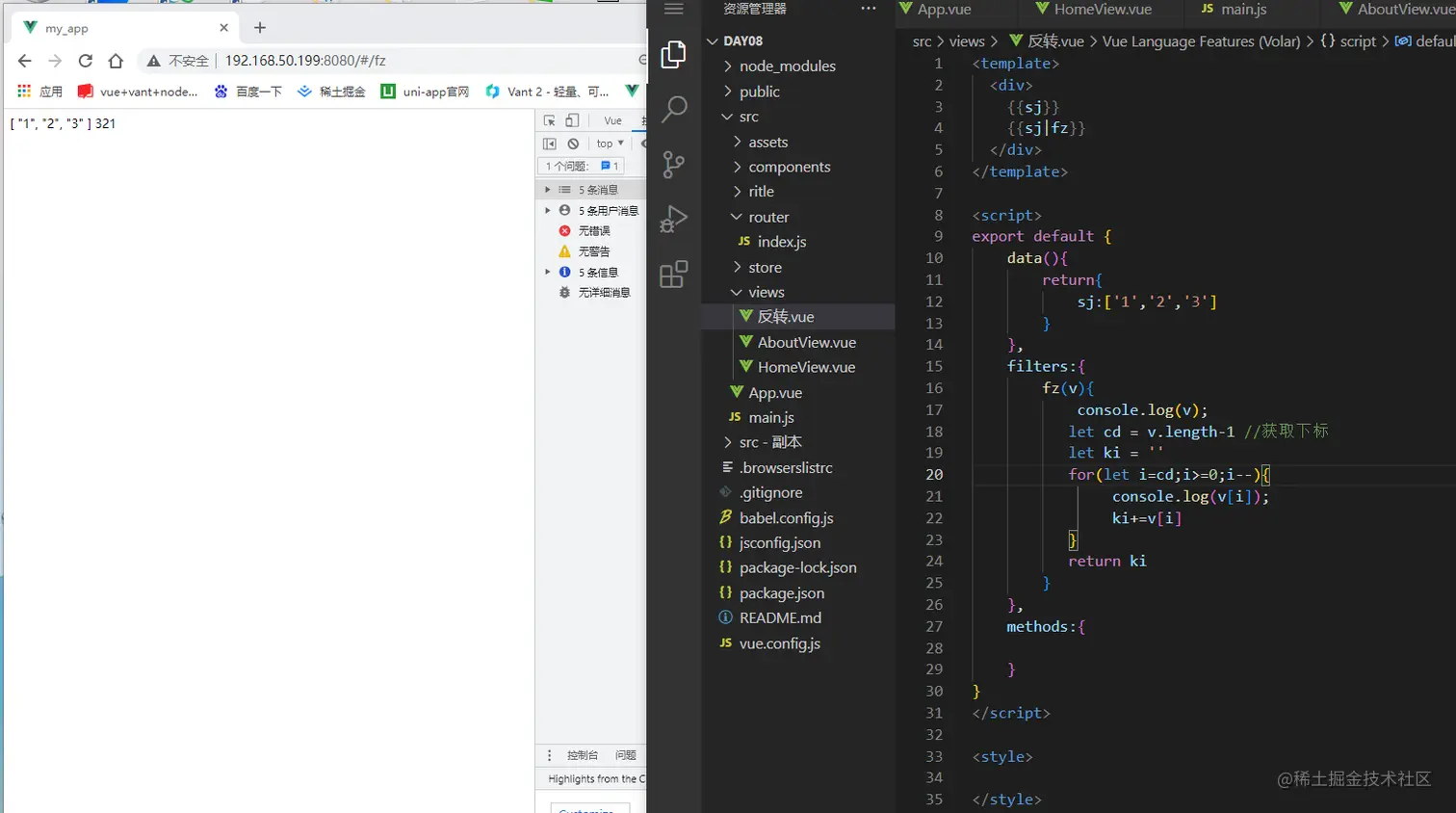
Task: Switch to the Vue DevTools tab
Action: [x=612, y=120]
